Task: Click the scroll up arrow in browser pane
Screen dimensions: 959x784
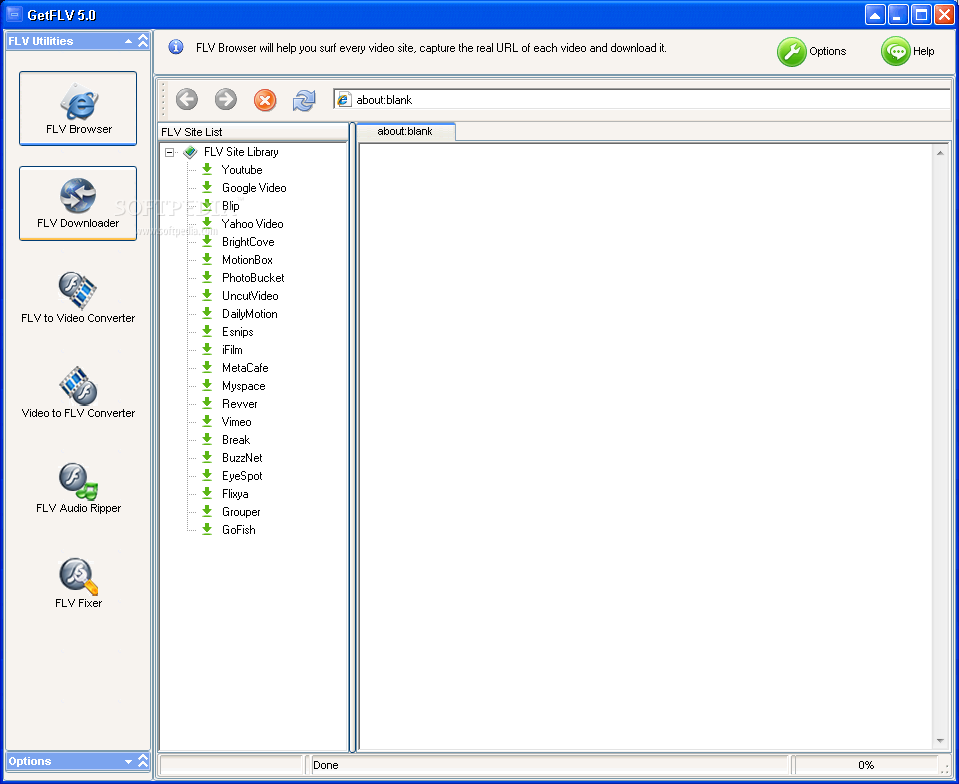Action: tap(940, 152)
